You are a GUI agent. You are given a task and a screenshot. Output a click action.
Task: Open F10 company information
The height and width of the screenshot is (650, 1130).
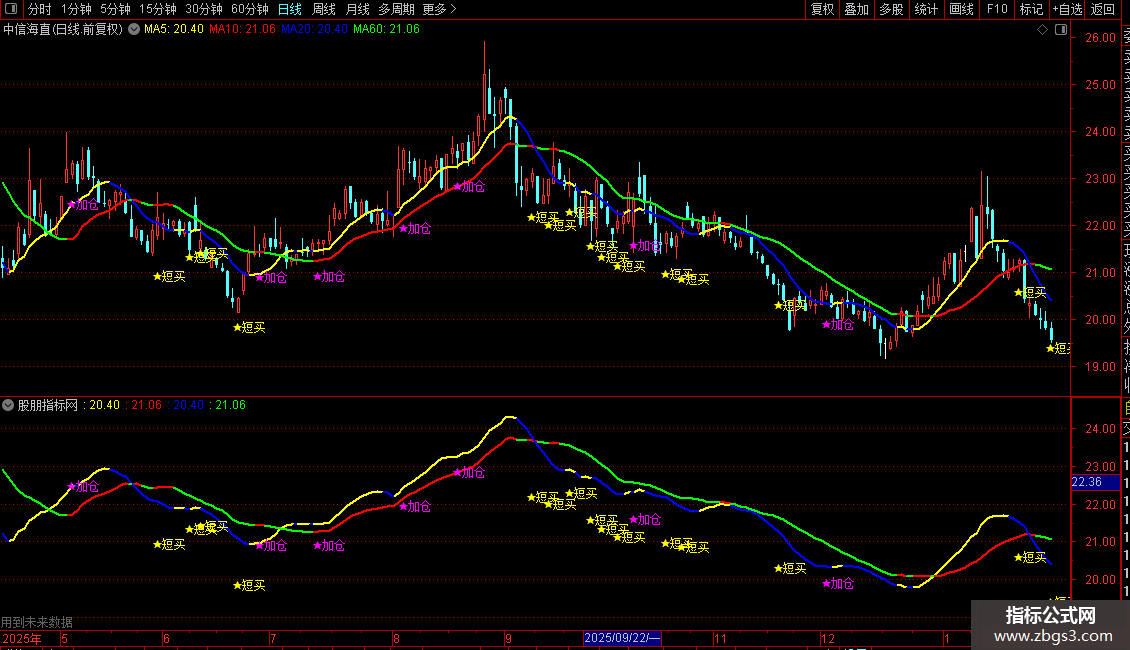click(x=997, y=9)
